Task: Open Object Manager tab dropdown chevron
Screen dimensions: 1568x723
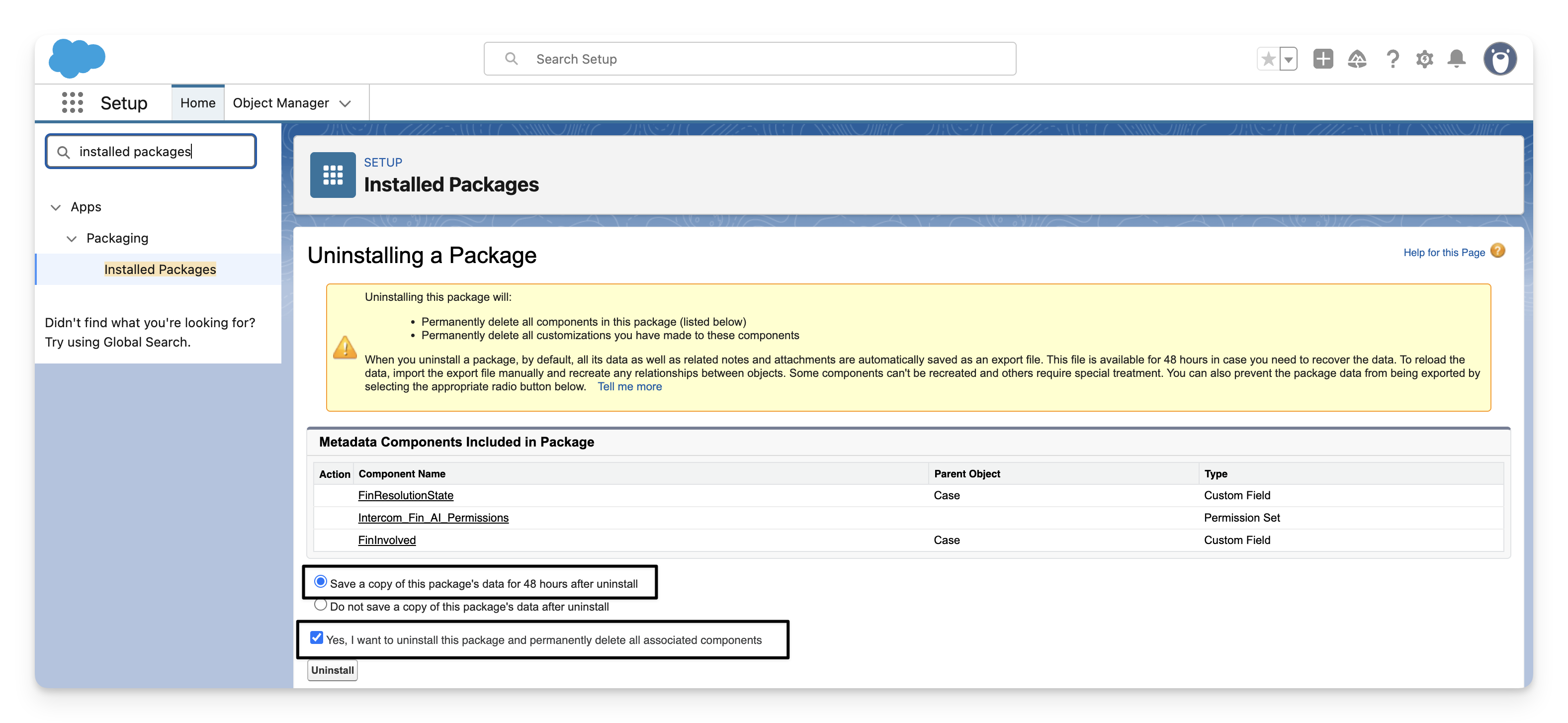Action: pos(345,103)
